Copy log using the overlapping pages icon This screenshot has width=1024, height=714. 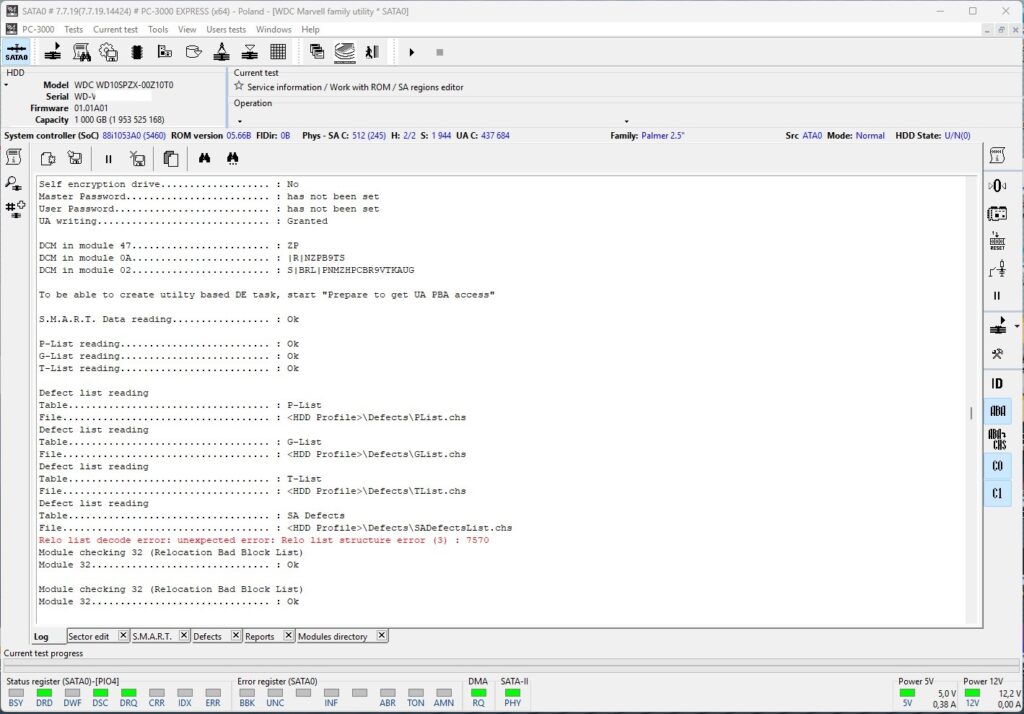pyautogui.click(x=170, y=159)
